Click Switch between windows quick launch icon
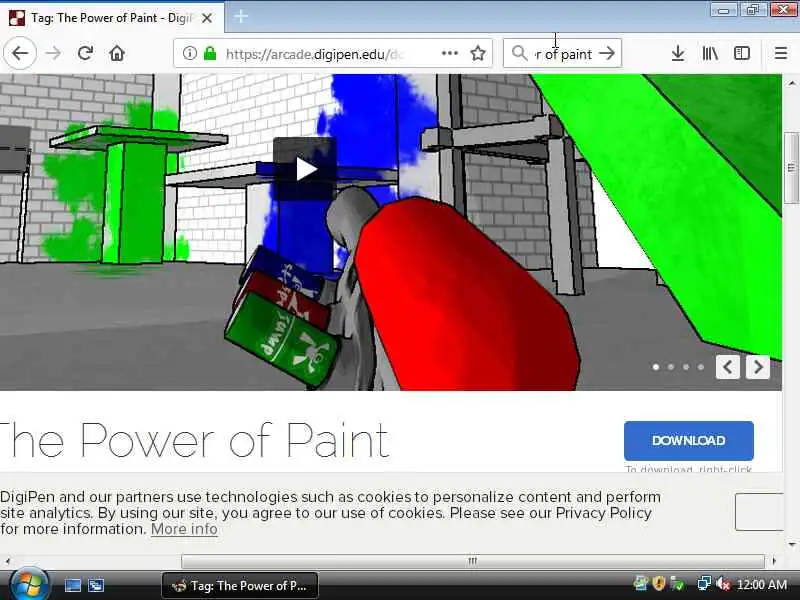The height and width of the screenshot is (600, 800). tap(96, 585)
